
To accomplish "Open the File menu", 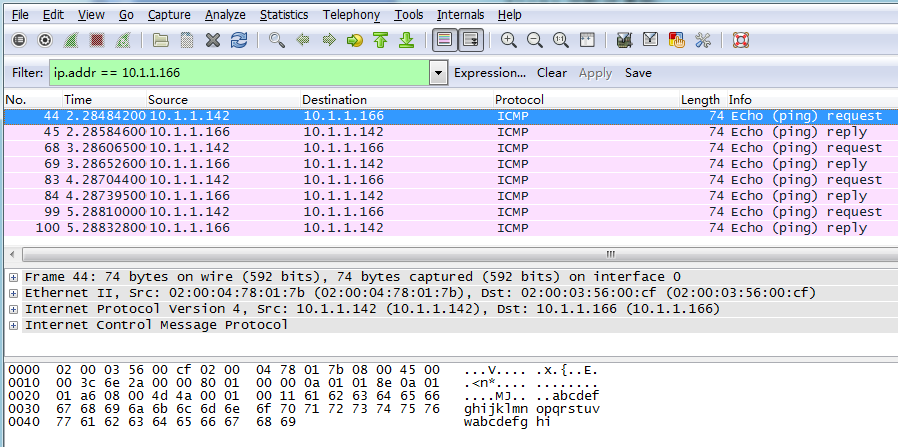I will pos(20,15).
